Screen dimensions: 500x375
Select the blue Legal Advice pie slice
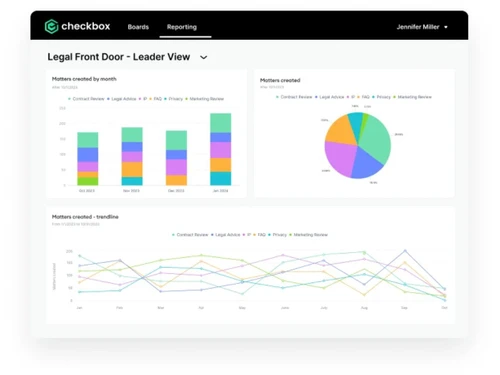pyautogui.click(x=367, y=165)
